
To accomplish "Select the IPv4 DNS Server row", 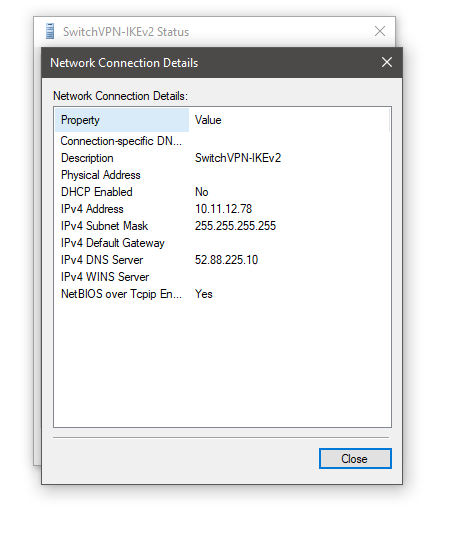I will click(223, 260).
